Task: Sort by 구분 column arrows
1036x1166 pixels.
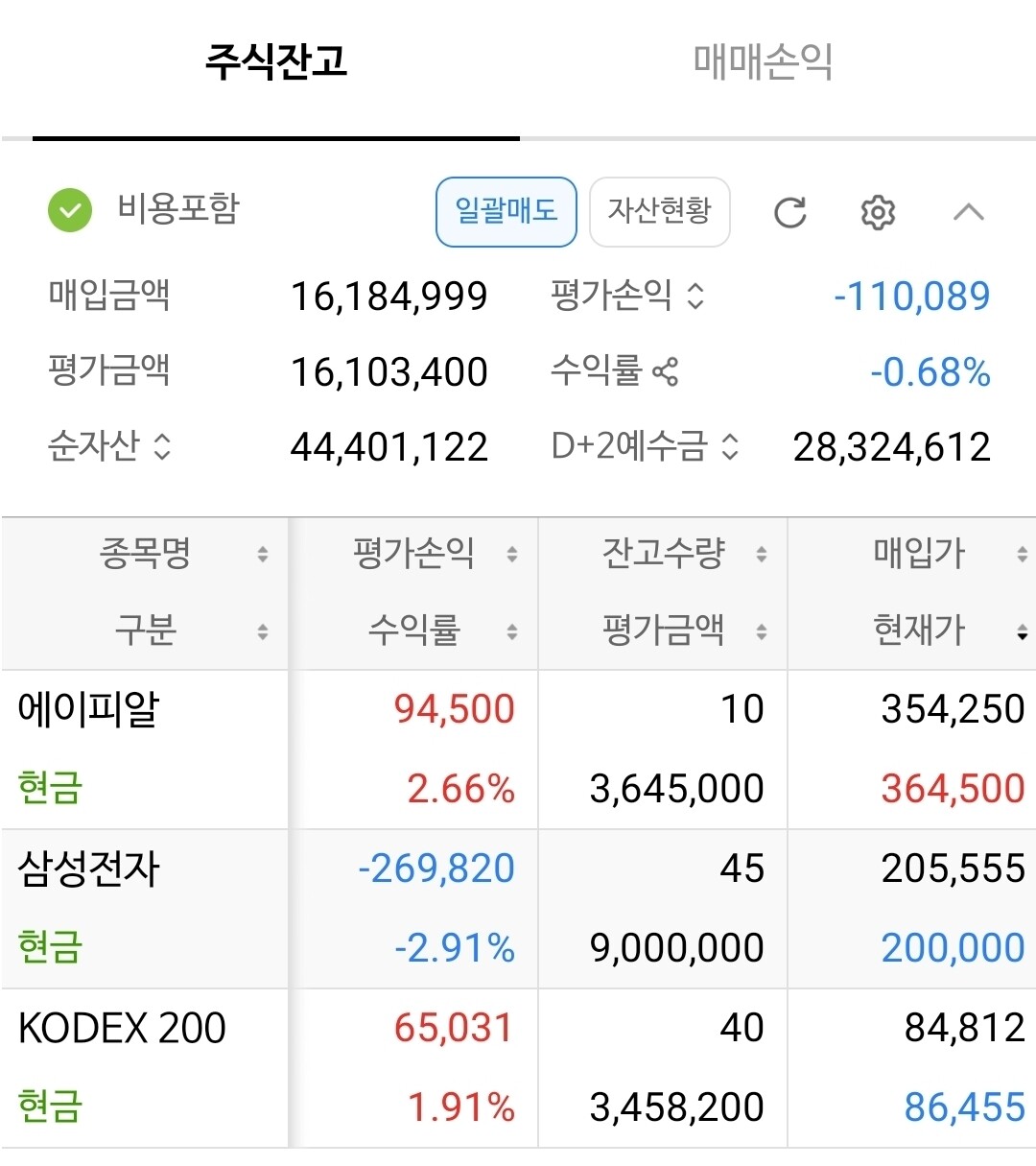Action: [x=263, y=631]
